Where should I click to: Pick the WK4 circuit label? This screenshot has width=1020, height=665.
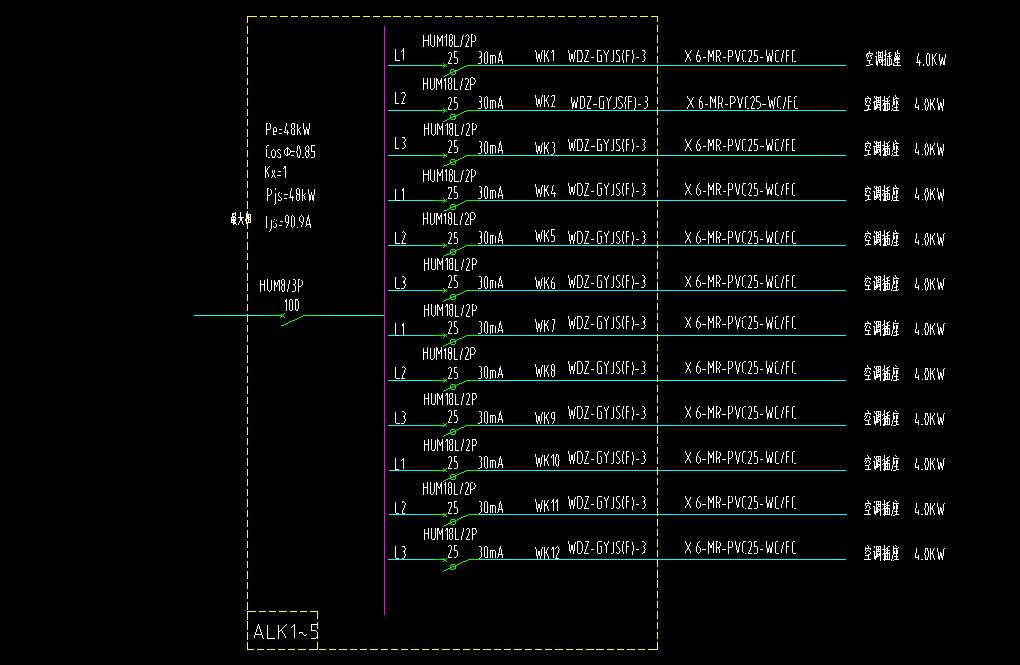[545, 191]
